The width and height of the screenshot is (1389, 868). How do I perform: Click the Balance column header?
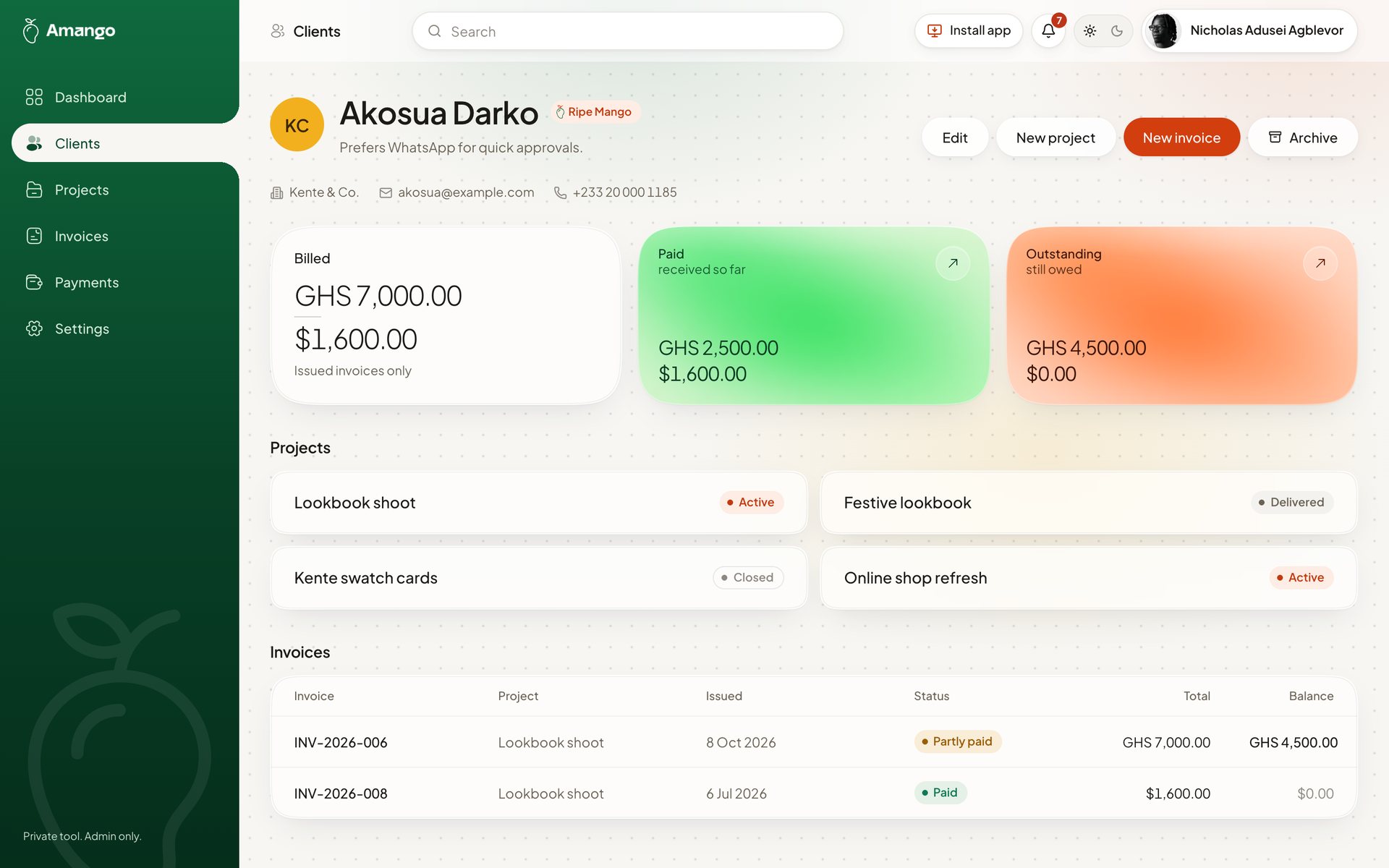1311,696
